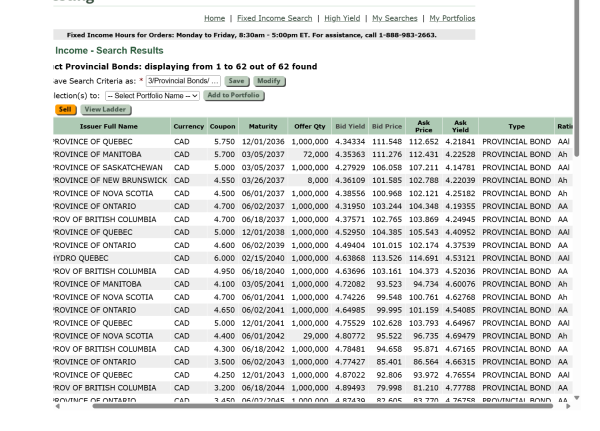600x431 pixels.
Task: Open the High Yield link
Action: [x=342, y=18]
